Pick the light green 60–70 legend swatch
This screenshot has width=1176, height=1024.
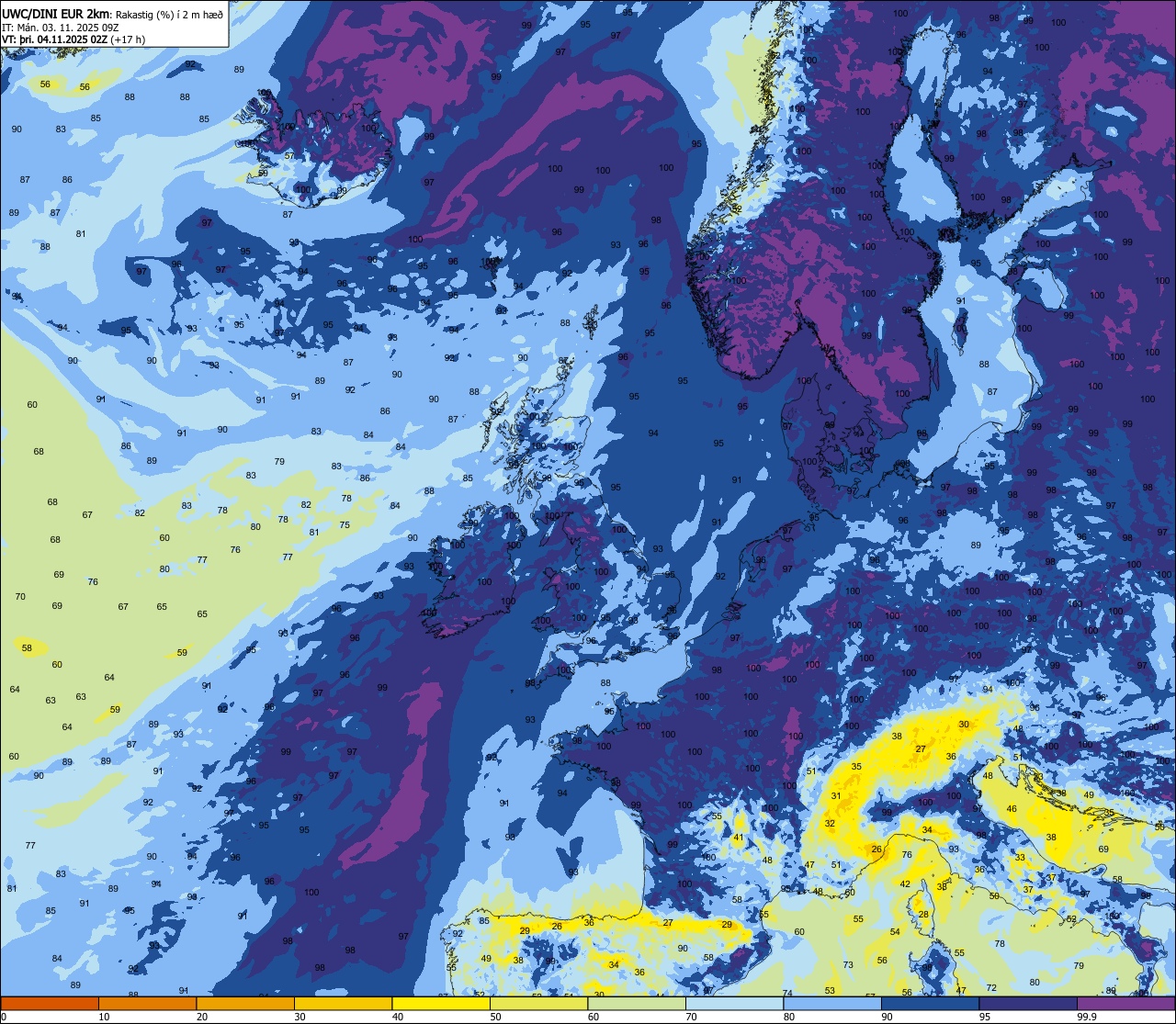[637, 1003]
